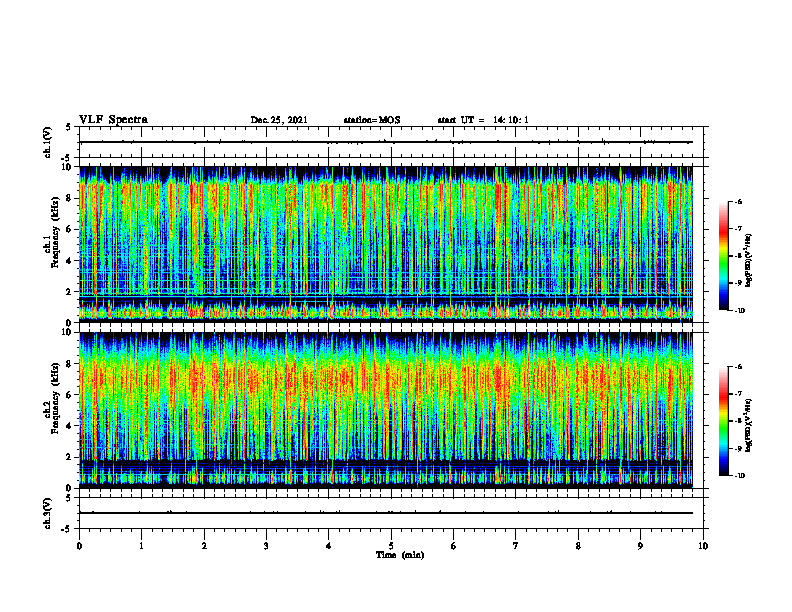
Task: Click time axis tick label "3"
Action: 266,546
